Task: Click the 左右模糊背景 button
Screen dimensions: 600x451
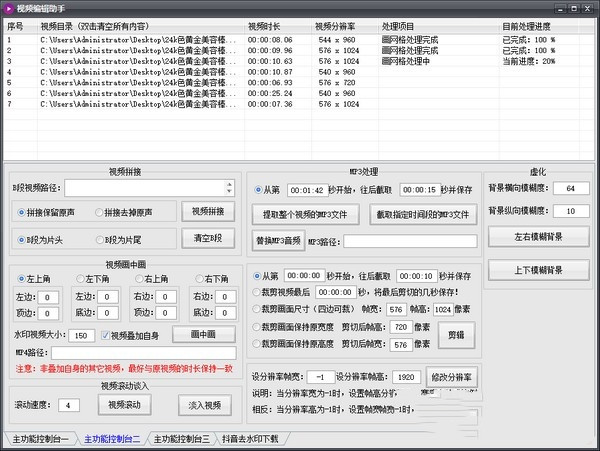Action: coord(538,237)
